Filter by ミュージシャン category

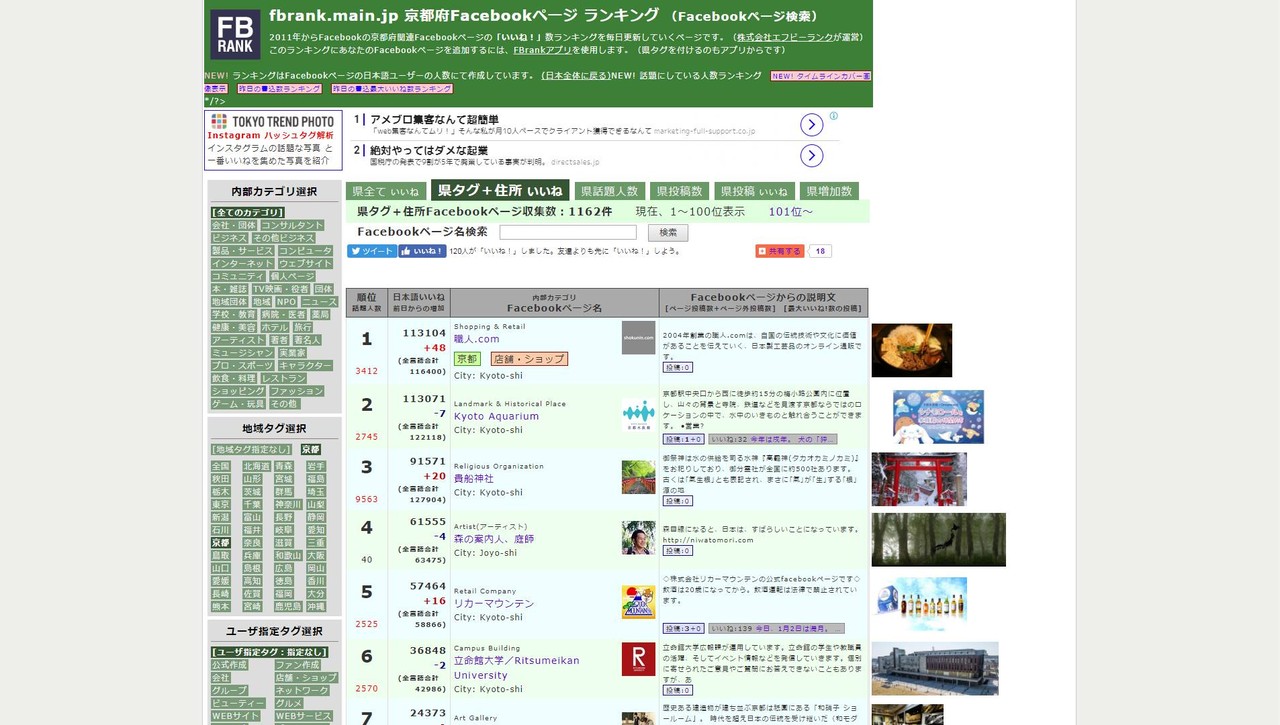(x=241, y=353)
